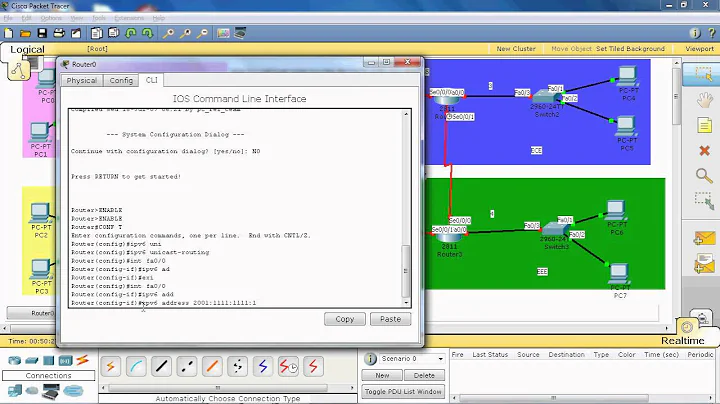Screen dimensions: 720x404
Task: Open the Edit menu
Action: point(26,18)
